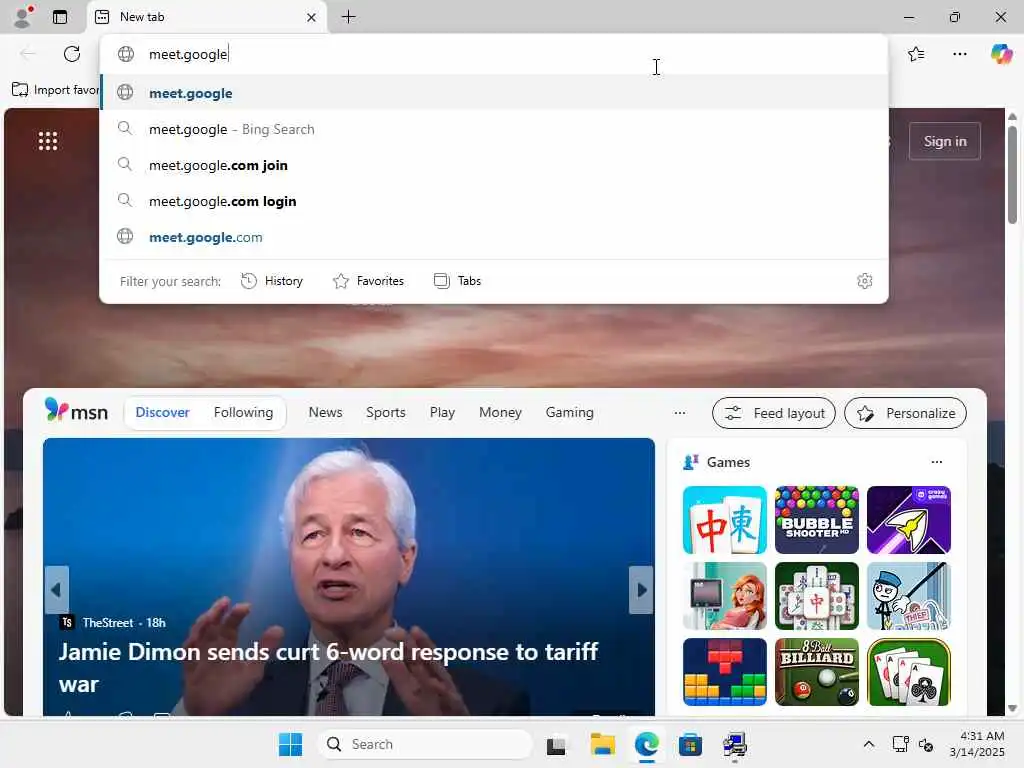This screenshot has height=768, width=1024.
Task: Click the scrollbar down arrow
Action: tap(1012, 708)
